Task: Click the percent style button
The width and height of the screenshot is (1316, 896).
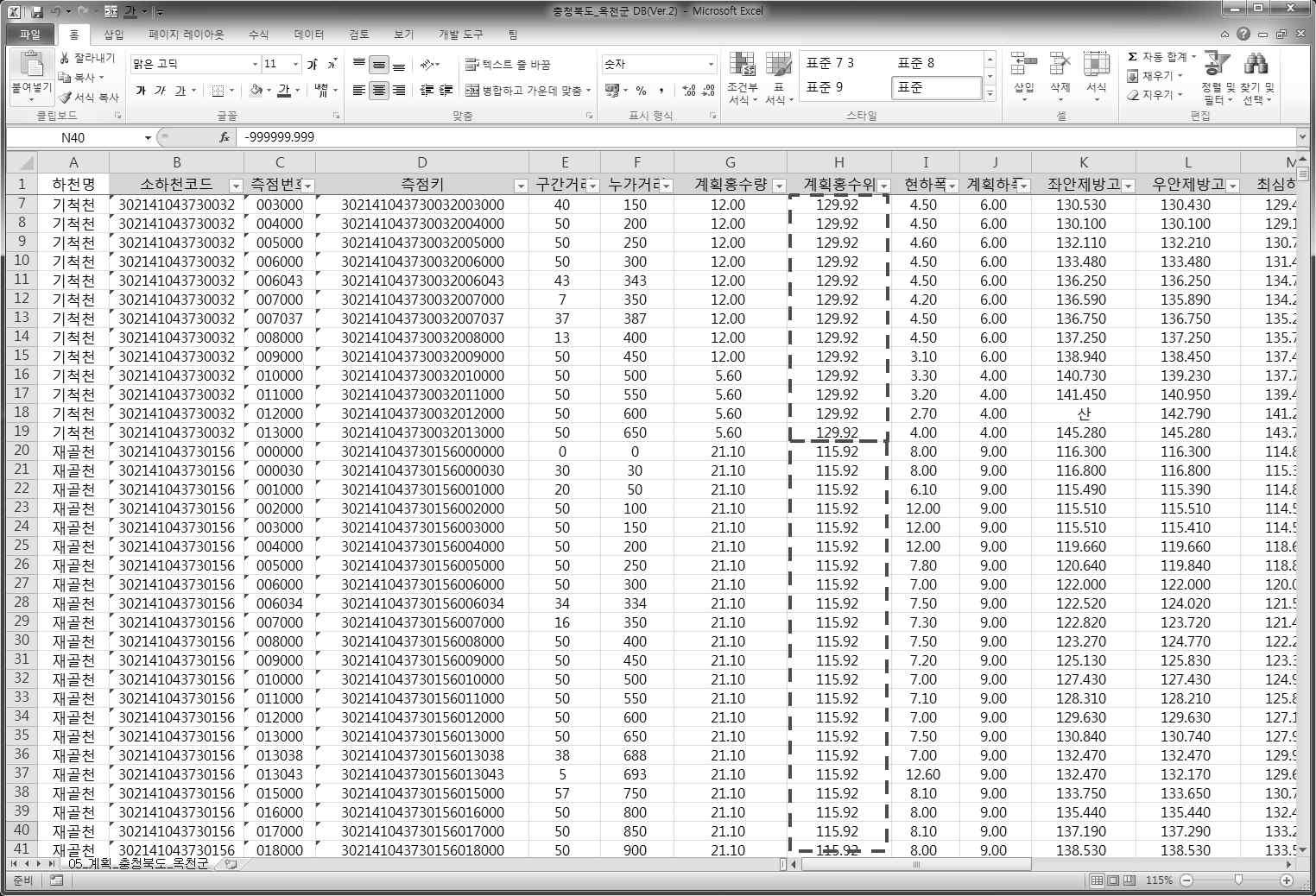Action: point(641,90)
